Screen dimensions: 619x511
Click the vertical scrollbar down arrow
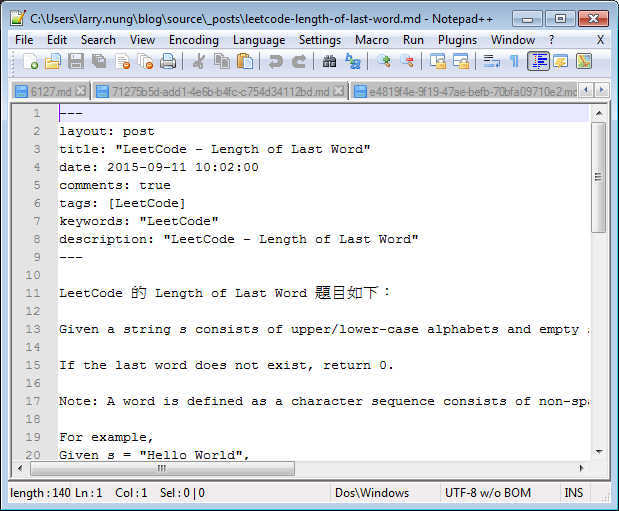(599, 451)
